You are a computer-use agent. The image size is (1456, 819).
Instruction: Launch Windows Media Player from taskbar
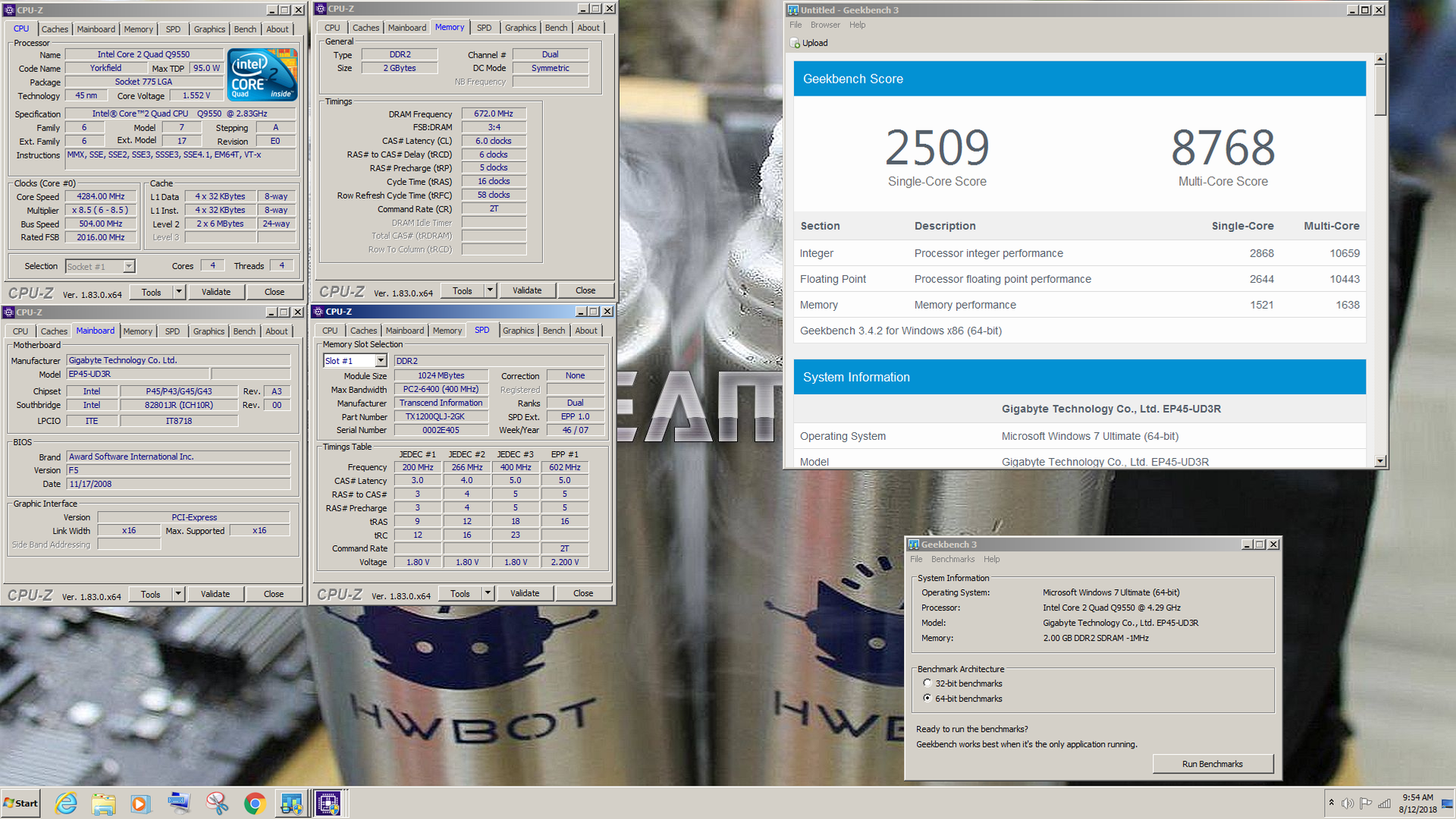pyautogui.click(x=141, y=803)
